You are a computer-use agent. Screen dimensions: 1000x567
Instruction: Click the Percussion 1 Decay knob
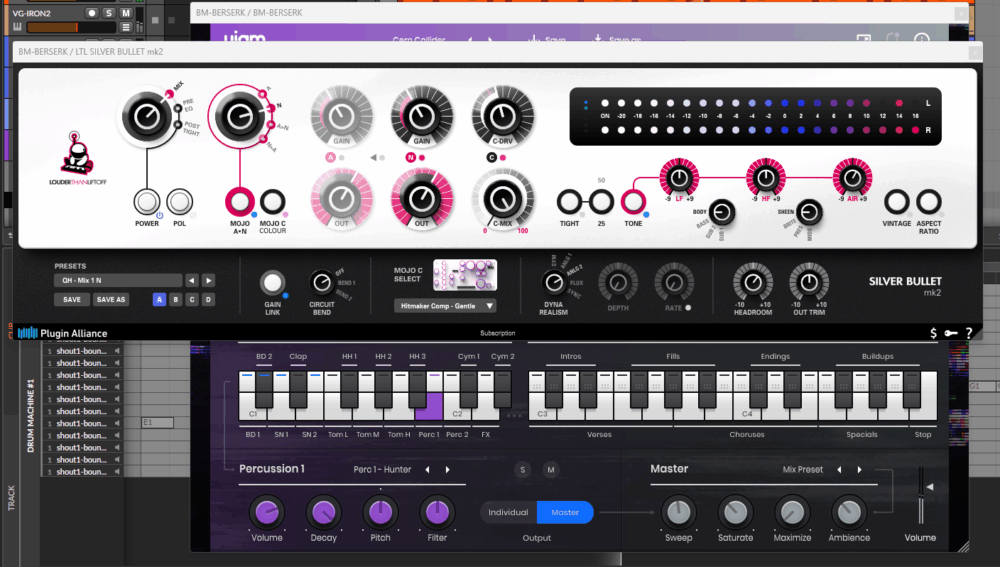[323, 512]
